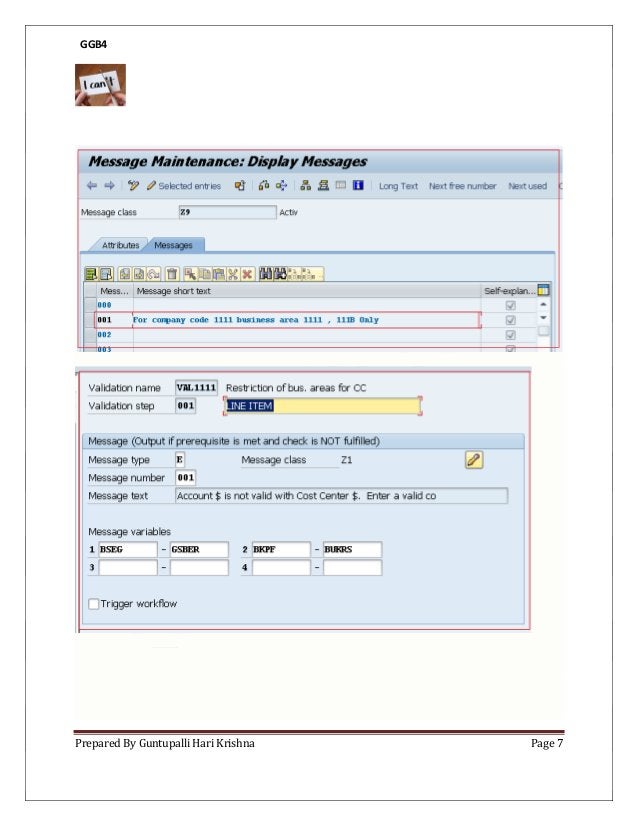Click the Message short text column header

(x=307, y=291)
